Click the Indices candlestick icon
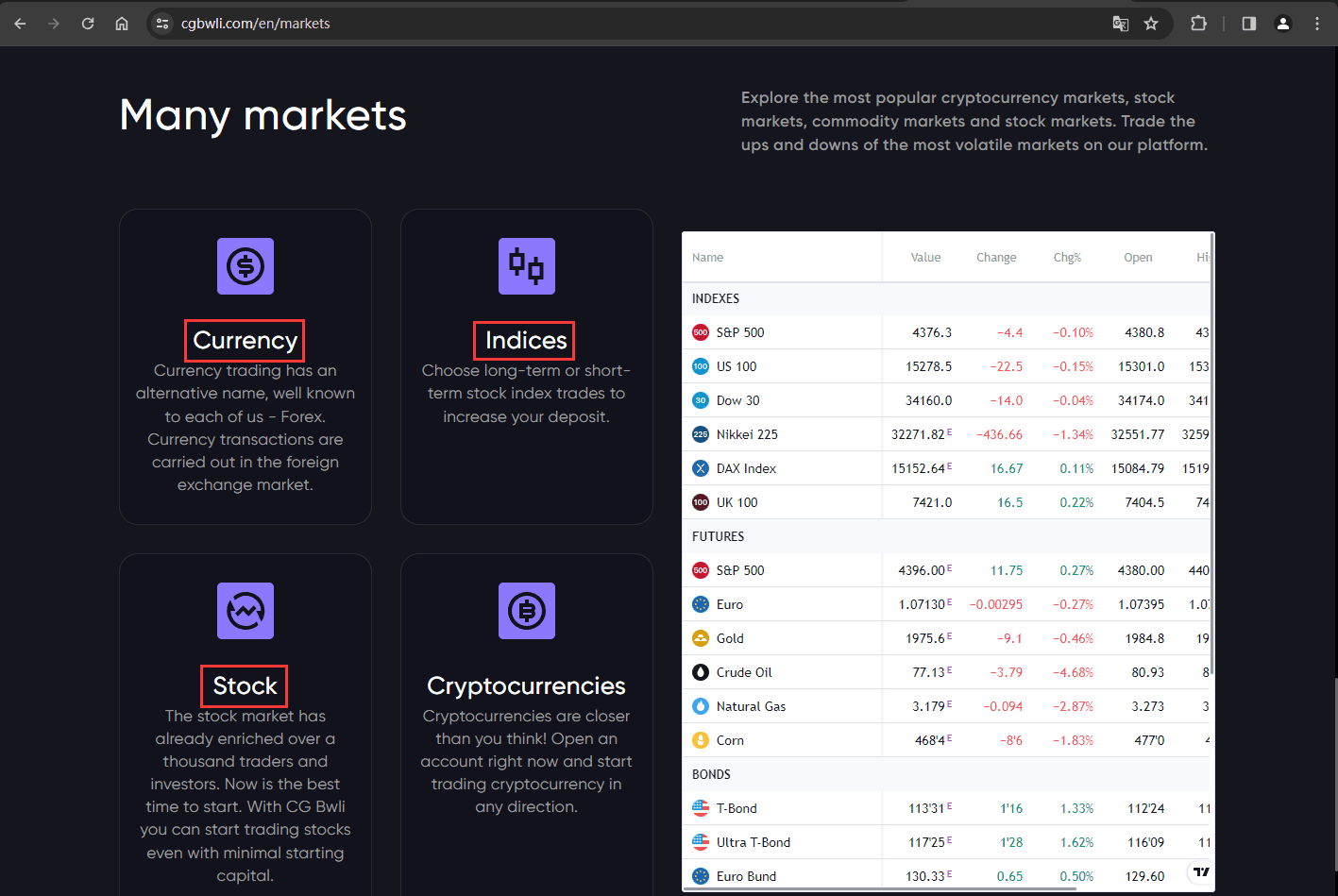 (527, 266)
